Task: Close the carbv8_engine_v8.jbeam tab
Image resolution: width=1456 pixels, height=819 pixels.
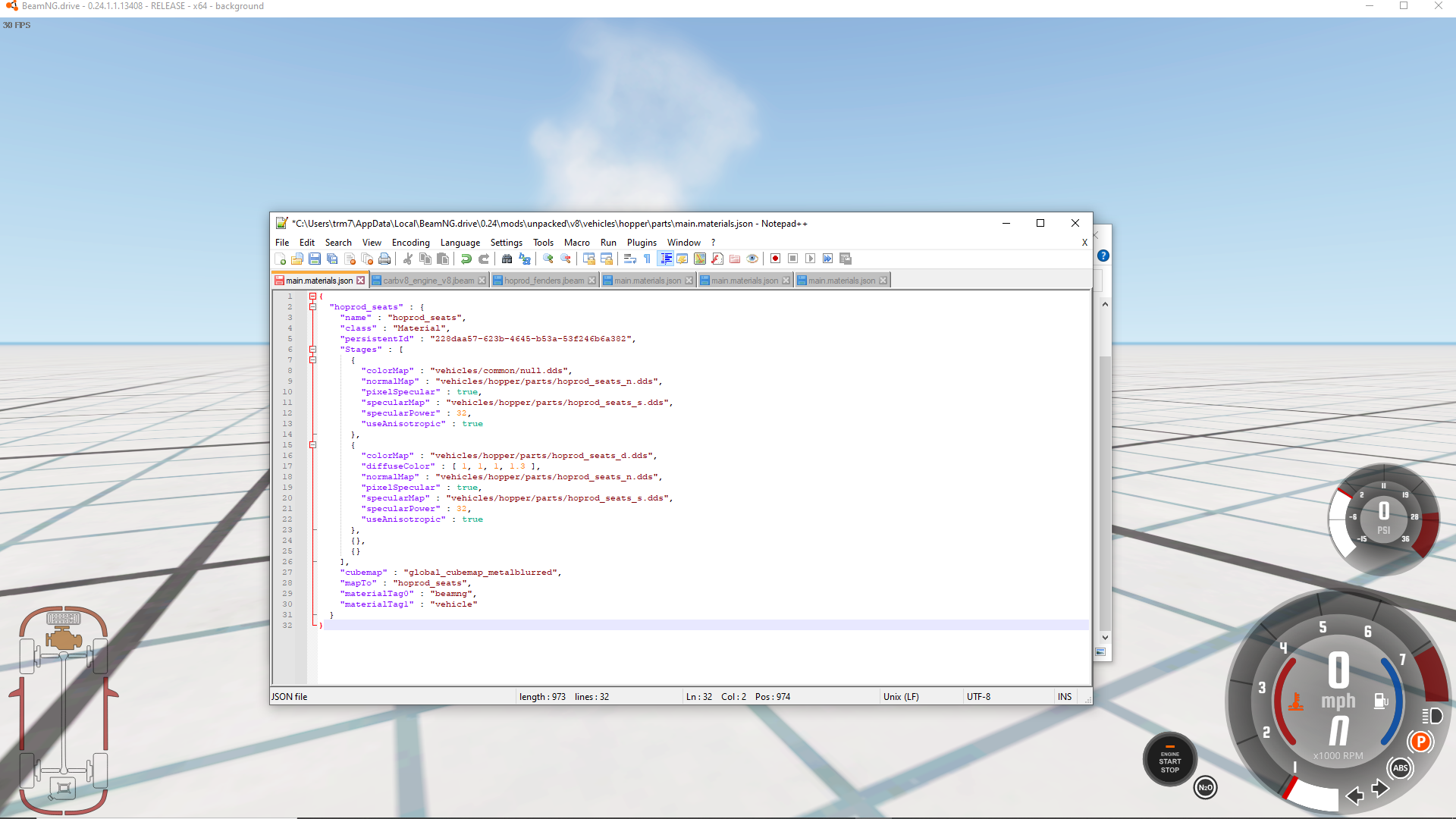Action: [x=482, y=281]
